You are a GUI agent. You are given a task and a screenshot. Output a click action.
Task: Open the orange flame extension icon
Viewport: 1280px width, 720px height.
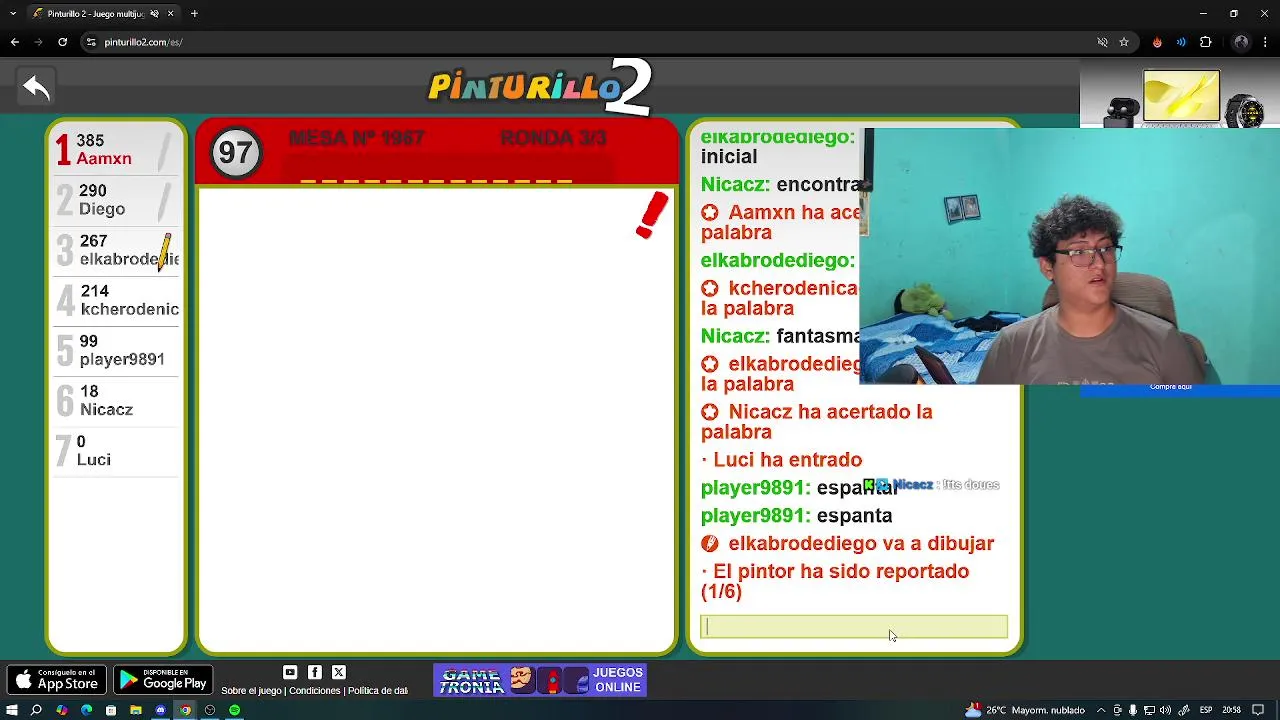coord(1157,42)
